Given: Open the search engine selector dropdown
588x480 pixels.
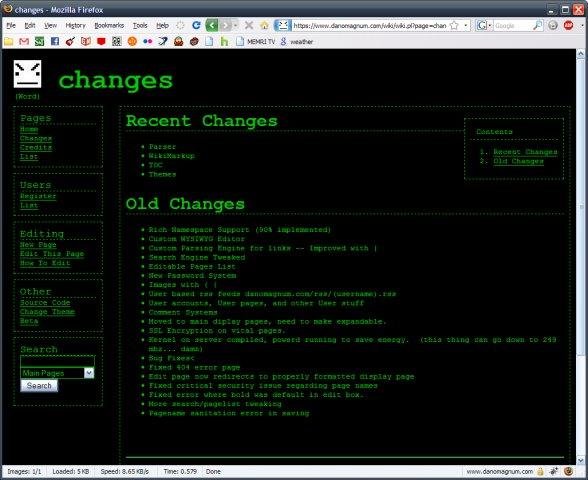Looking at the screenshot, I should point(484,26).
